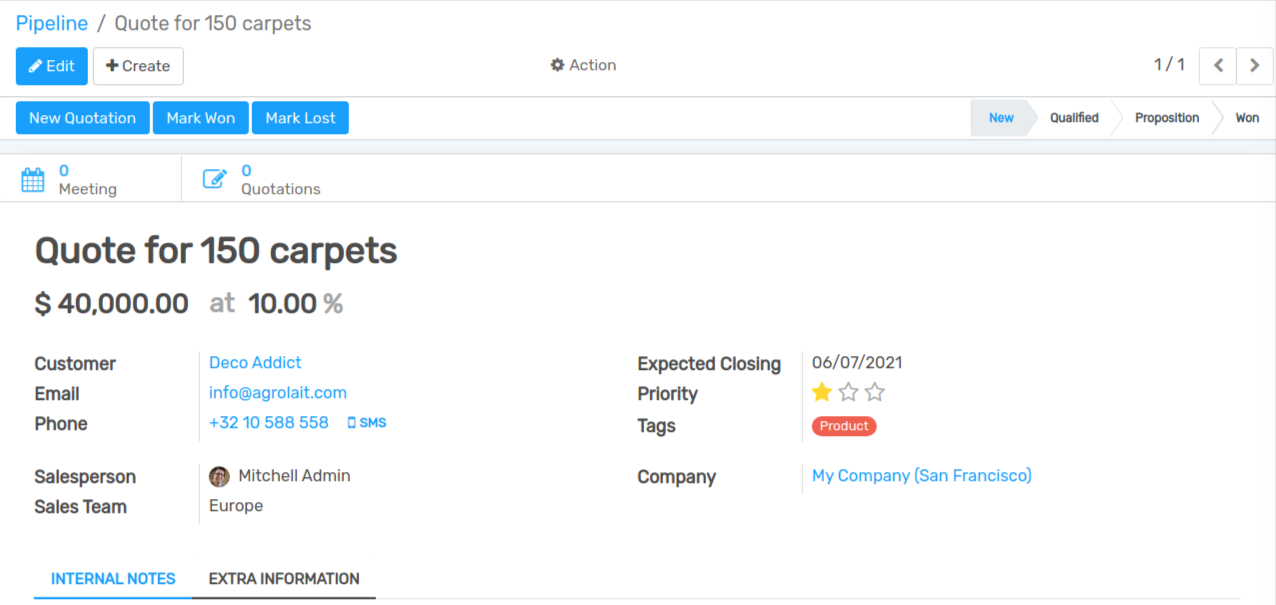Mark the opportunity as Lost

300,118
